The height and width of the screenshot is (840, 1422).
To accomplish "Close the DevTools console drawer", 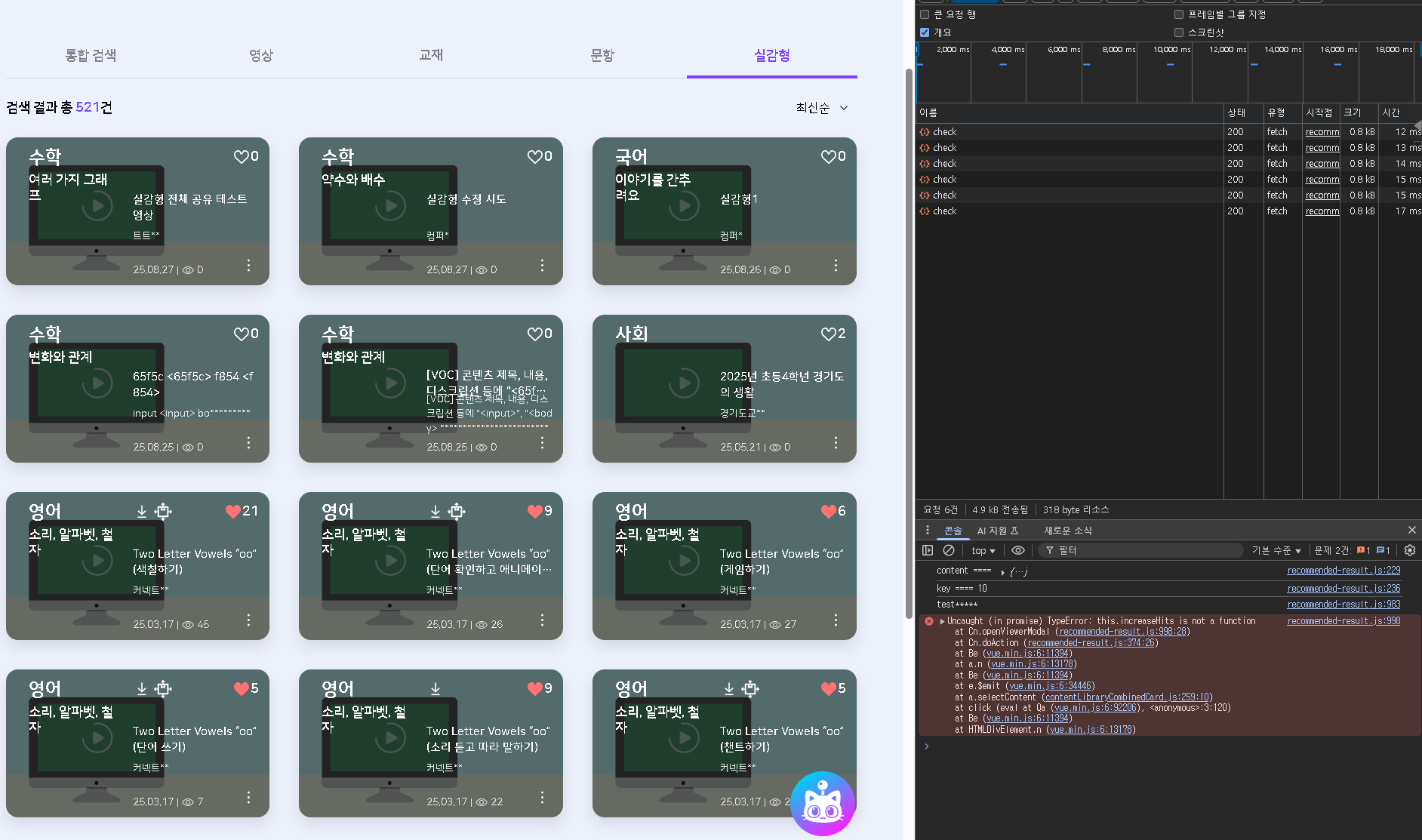I will point(1411,530).
